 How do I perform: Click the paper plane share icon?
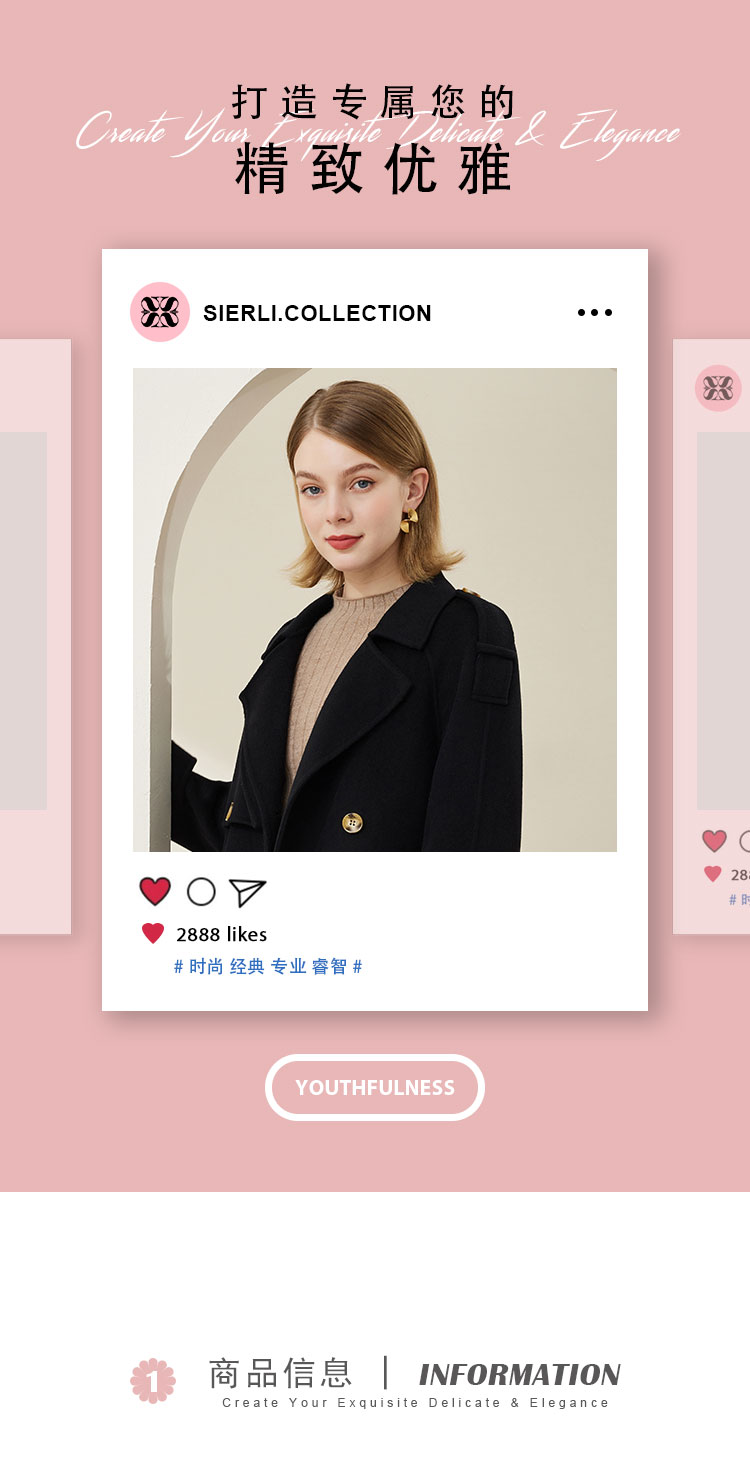247,892
